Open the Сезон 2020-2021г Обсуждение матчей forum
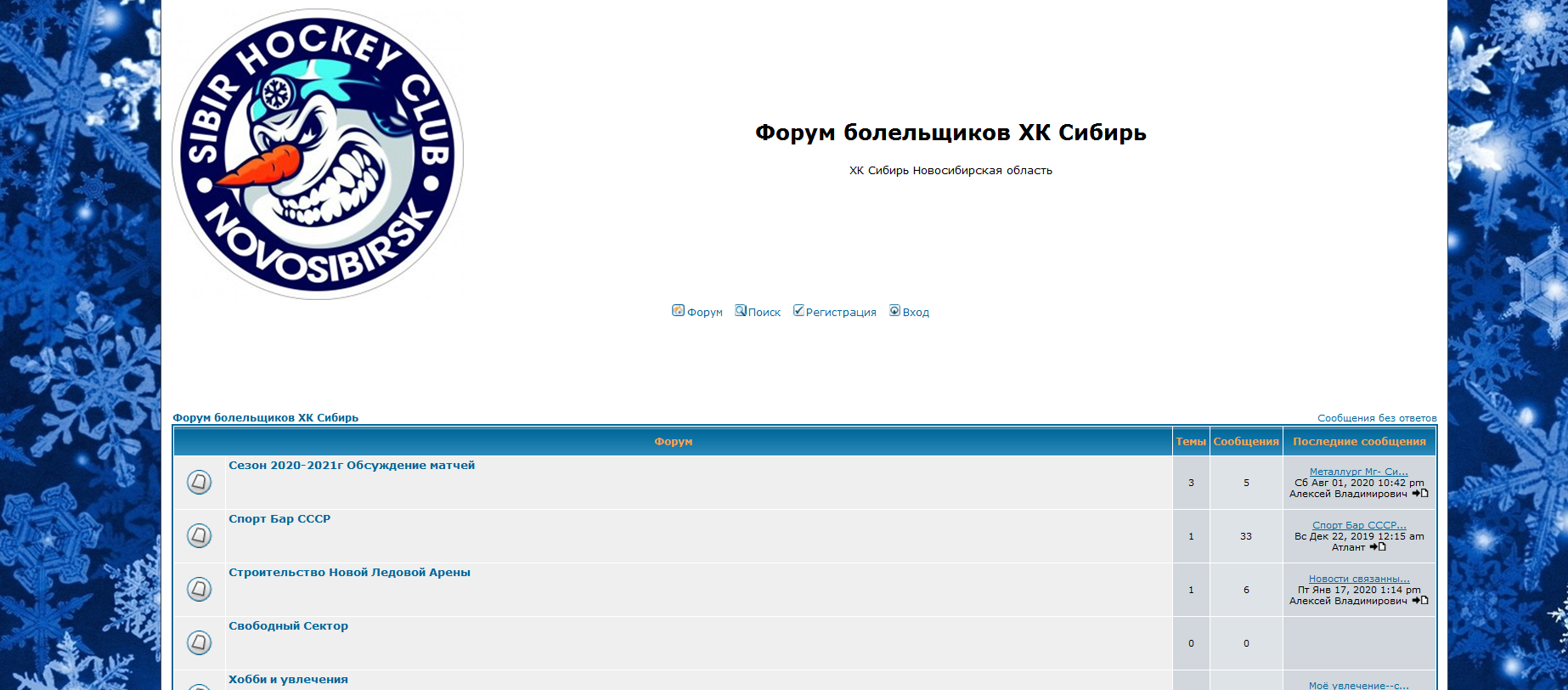Screen dimensions: 1568x690 [352, 466]
